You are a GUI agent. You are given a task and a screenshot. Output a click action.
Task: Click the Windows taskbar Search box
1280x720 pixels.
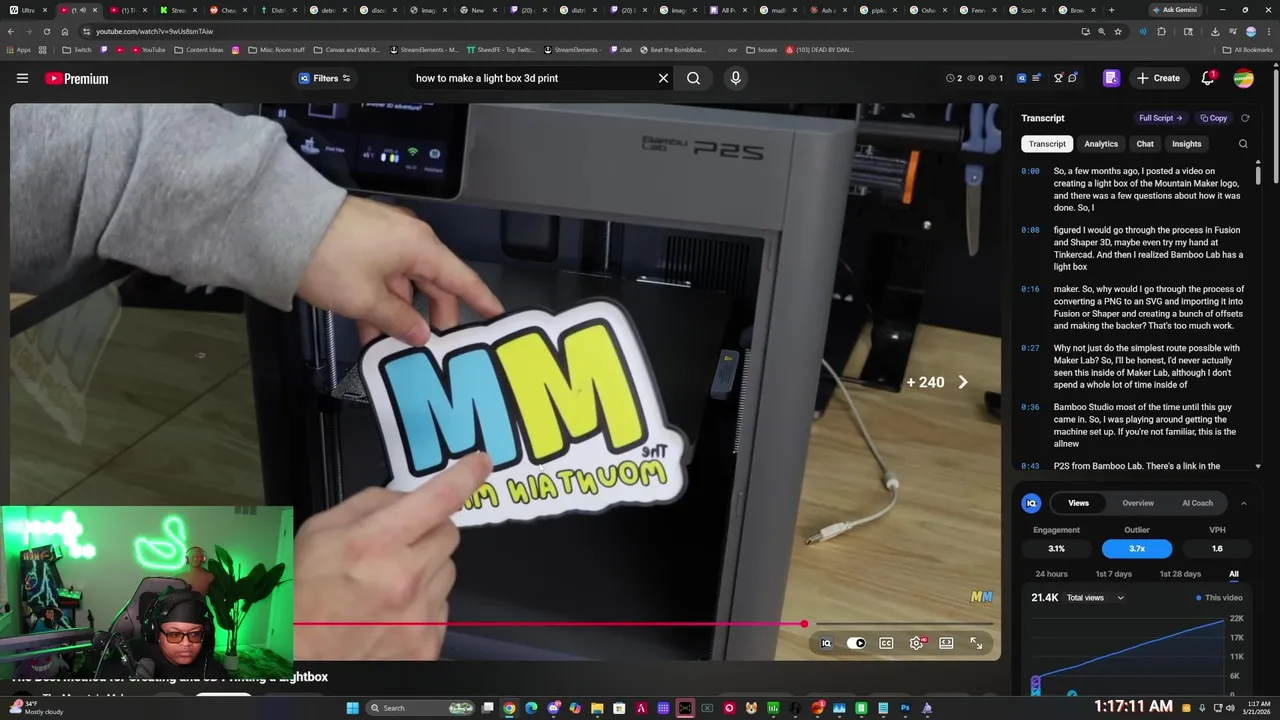[420, 708]
